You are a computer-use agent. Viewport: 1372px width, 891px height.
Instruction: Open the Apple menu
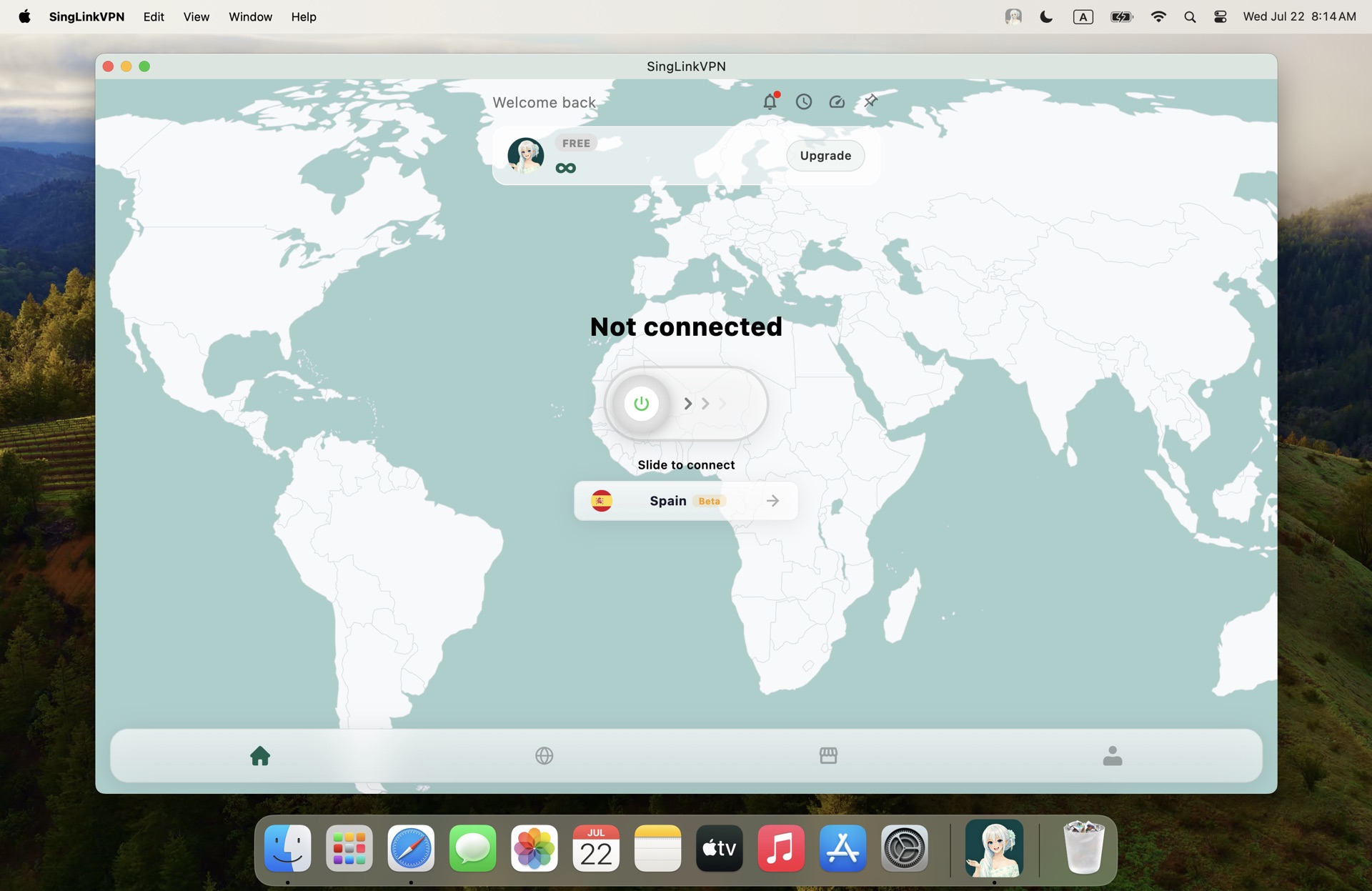24,16
